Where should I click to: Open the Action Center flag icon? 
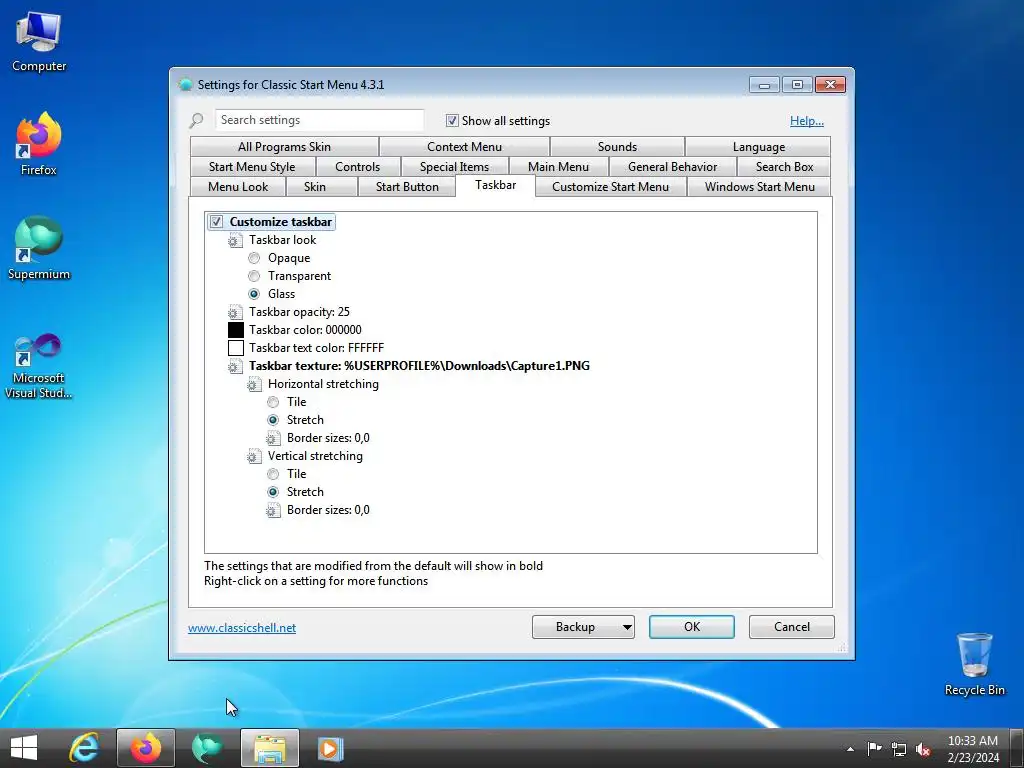pos(874,748)
